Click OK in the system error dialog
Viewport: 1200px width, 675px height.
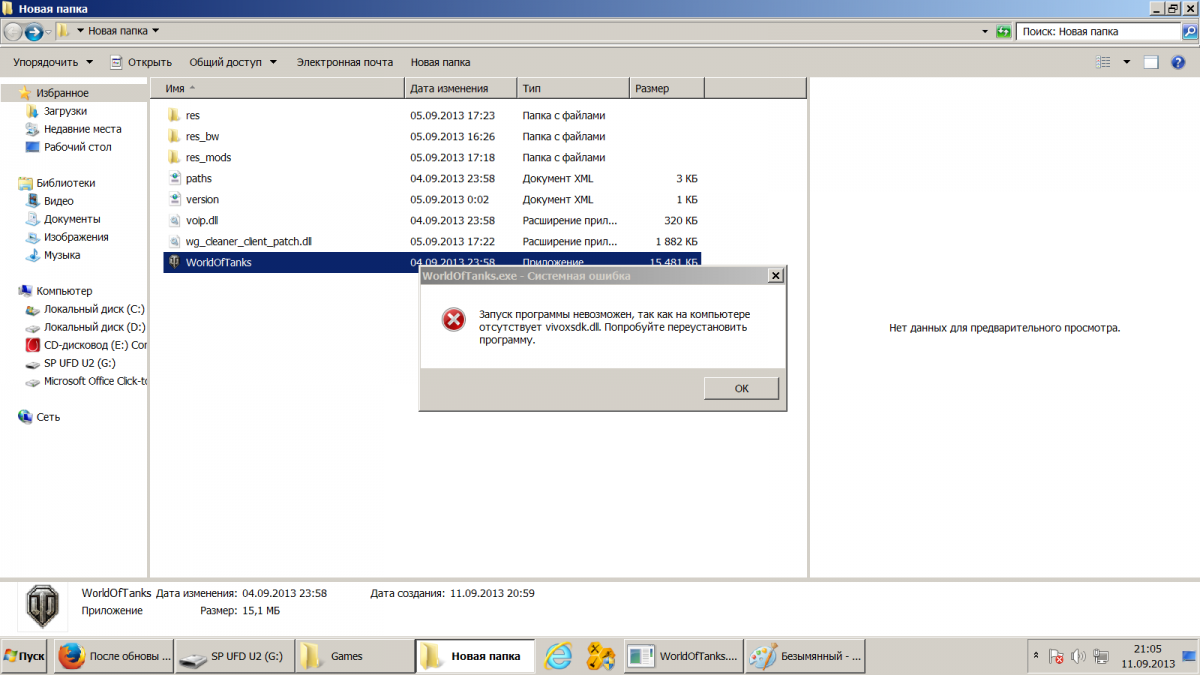point(741,388)
